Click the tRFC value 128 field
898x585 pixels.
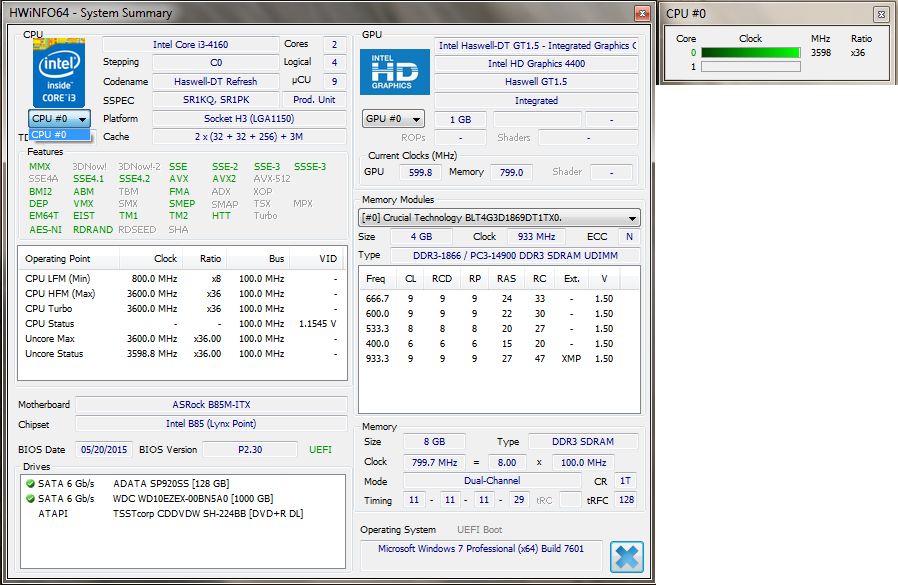coord(626,500)
